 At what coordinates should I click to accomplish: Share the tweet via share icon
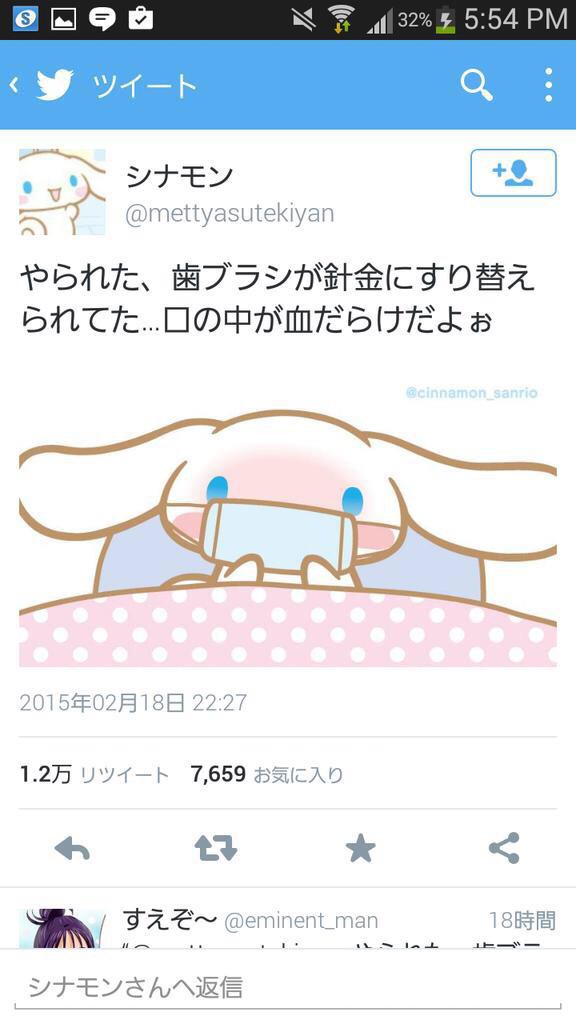(504, 848)
